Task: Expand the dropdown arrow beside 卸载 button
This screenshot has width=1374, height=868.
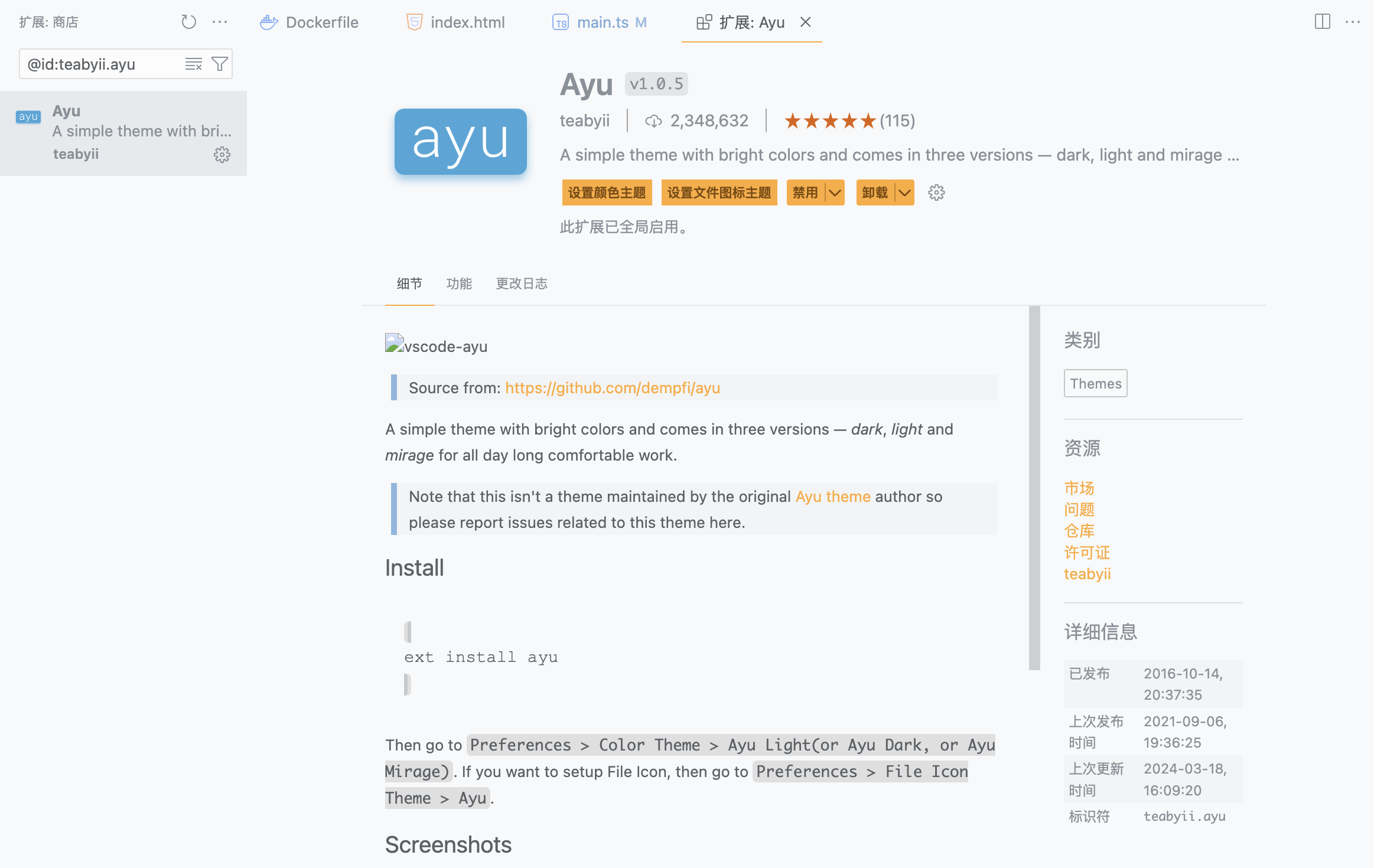Action: click(904, 193)
